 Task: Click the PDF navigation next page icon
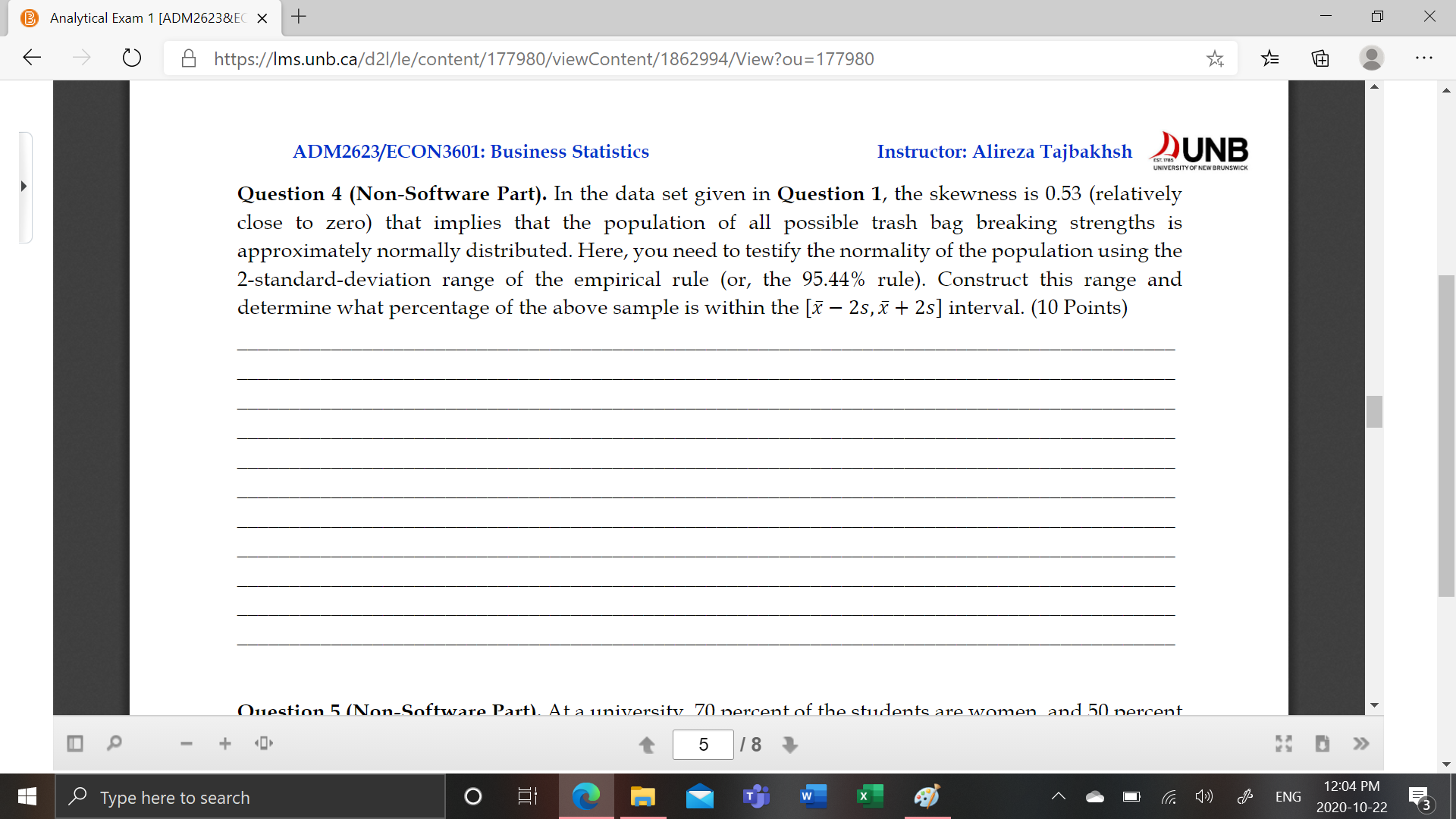click(x=791, y=743)
